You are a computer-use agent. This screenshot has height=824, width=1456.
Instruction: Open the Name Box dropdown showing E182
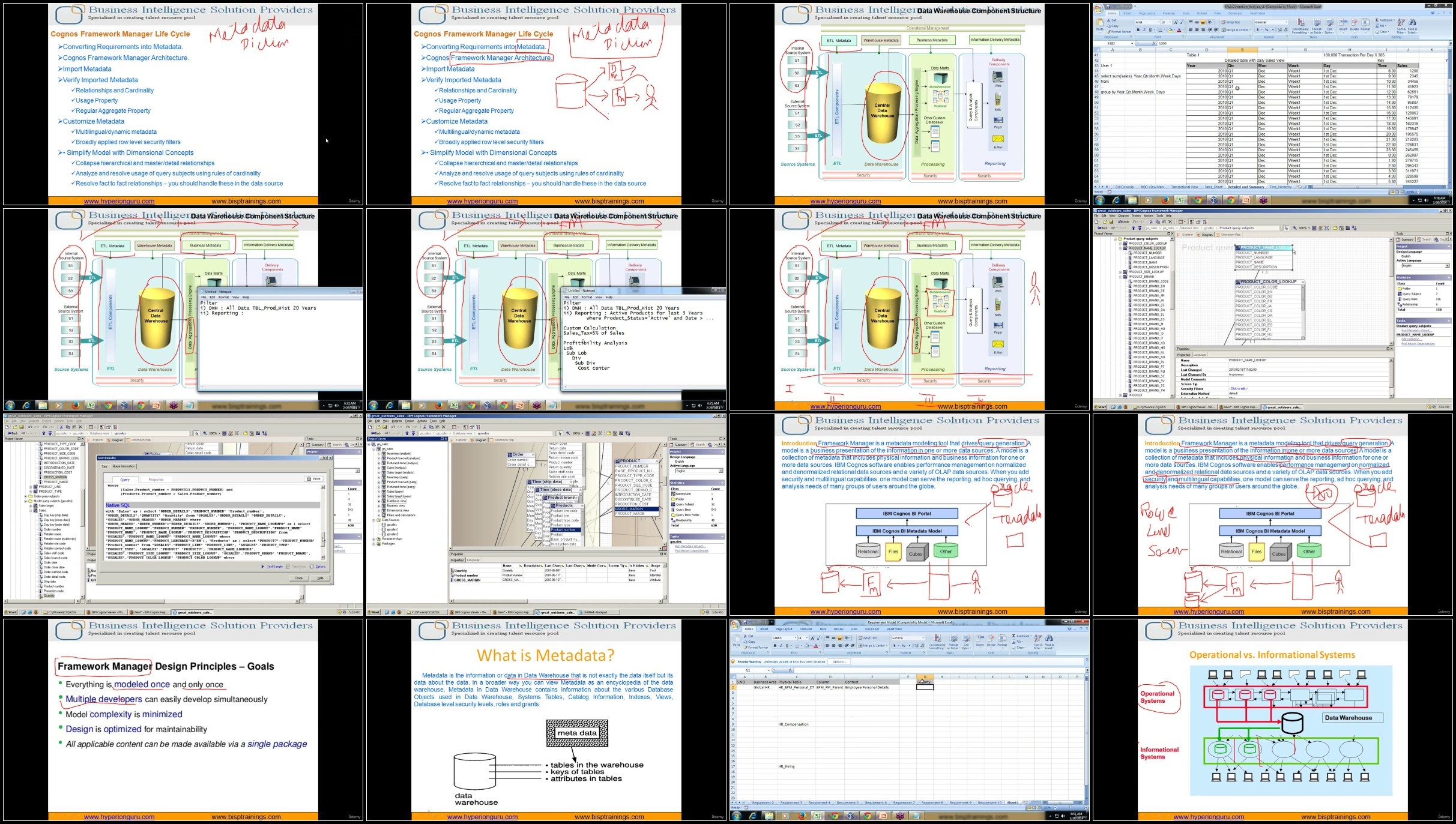[1132, 43]
